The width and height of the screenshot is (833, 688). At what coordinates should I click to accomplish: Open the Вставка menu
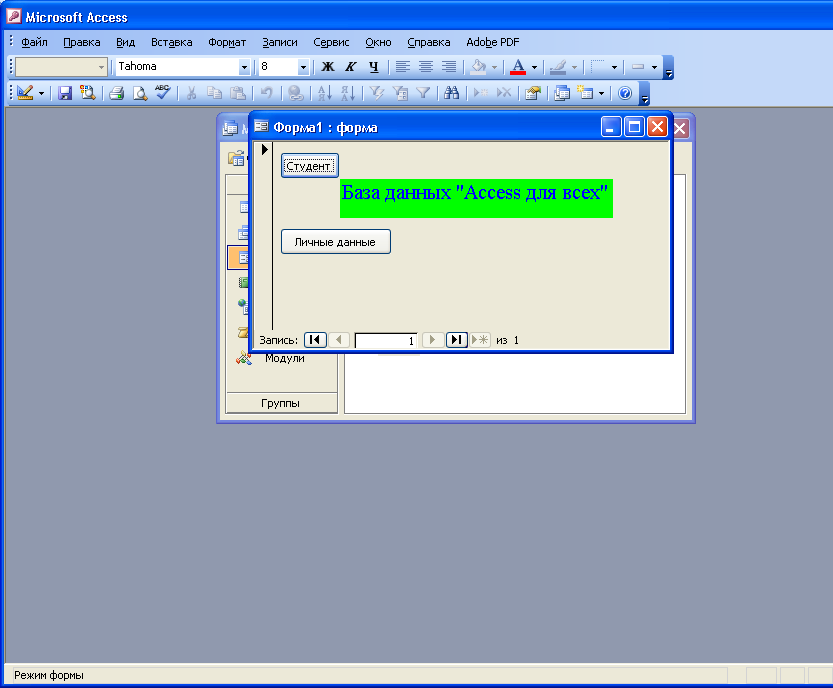pos(172,42)
